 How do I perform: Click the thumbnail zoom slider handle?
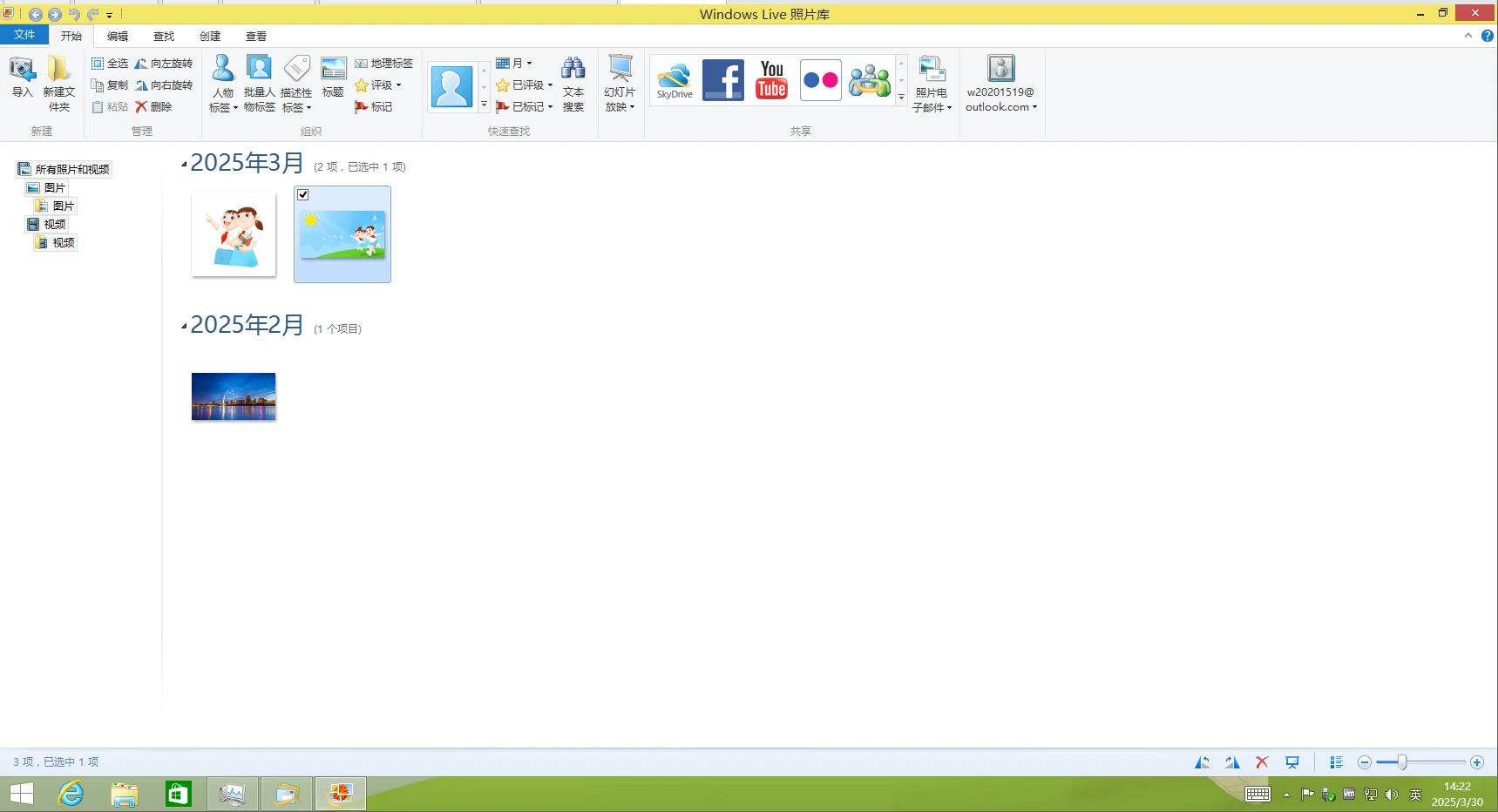(x=1402, y=762)
